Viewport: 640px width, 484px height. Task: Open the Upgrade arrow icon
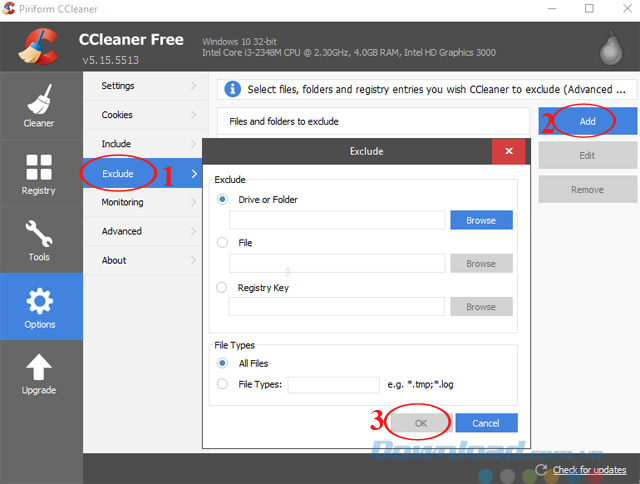(39, 366)
